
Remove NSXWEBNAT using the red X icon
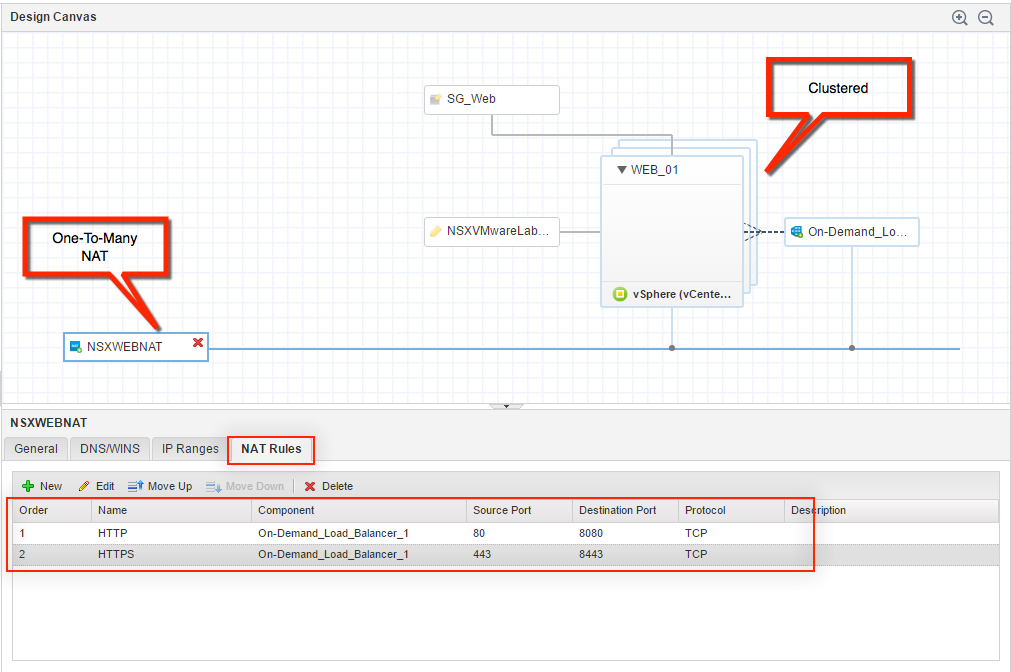click(x=198, y=343)
